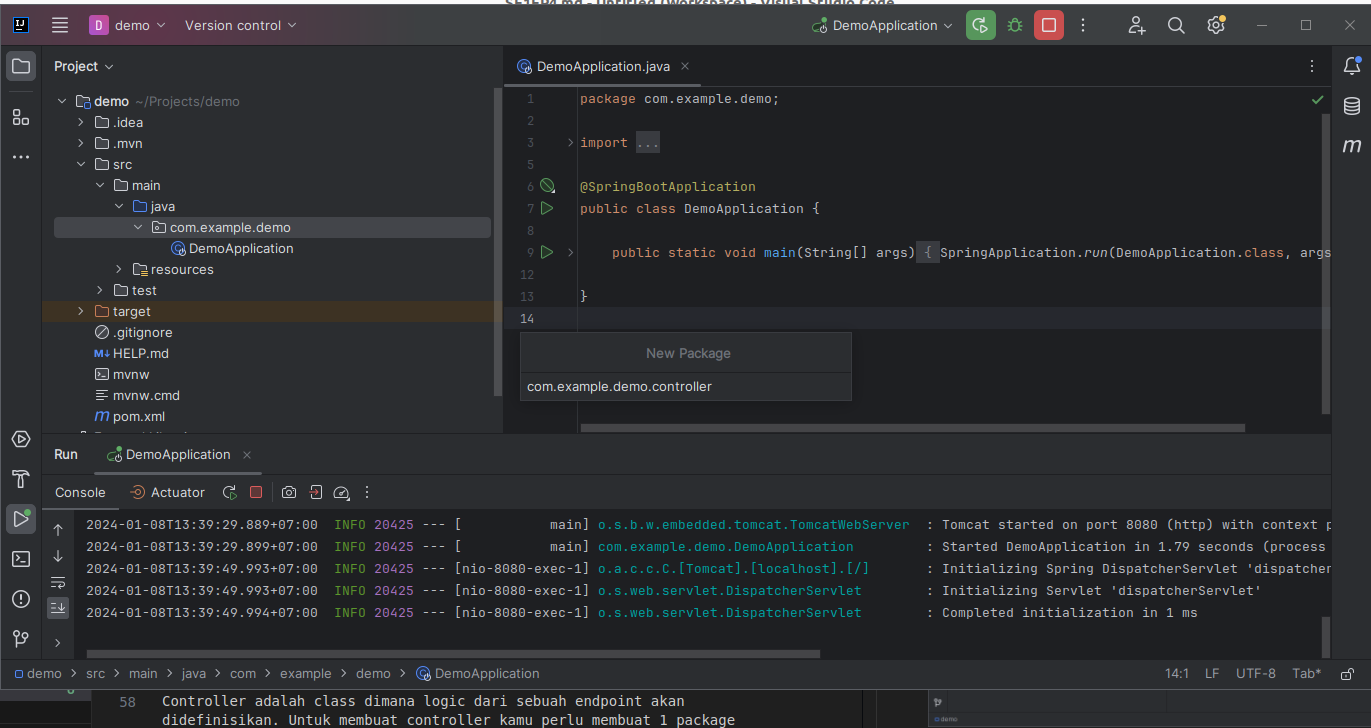Start debugging DemoApplication with bug icon
The width and height of the screenshot is (1371, 728).
coord(1015,25)
